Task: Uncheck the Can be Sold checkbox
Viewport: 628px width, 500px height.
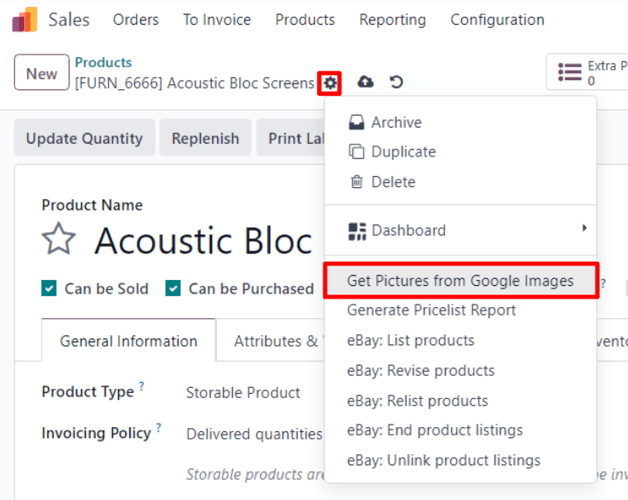Action: pyautogui.click(x=49, y=289)
